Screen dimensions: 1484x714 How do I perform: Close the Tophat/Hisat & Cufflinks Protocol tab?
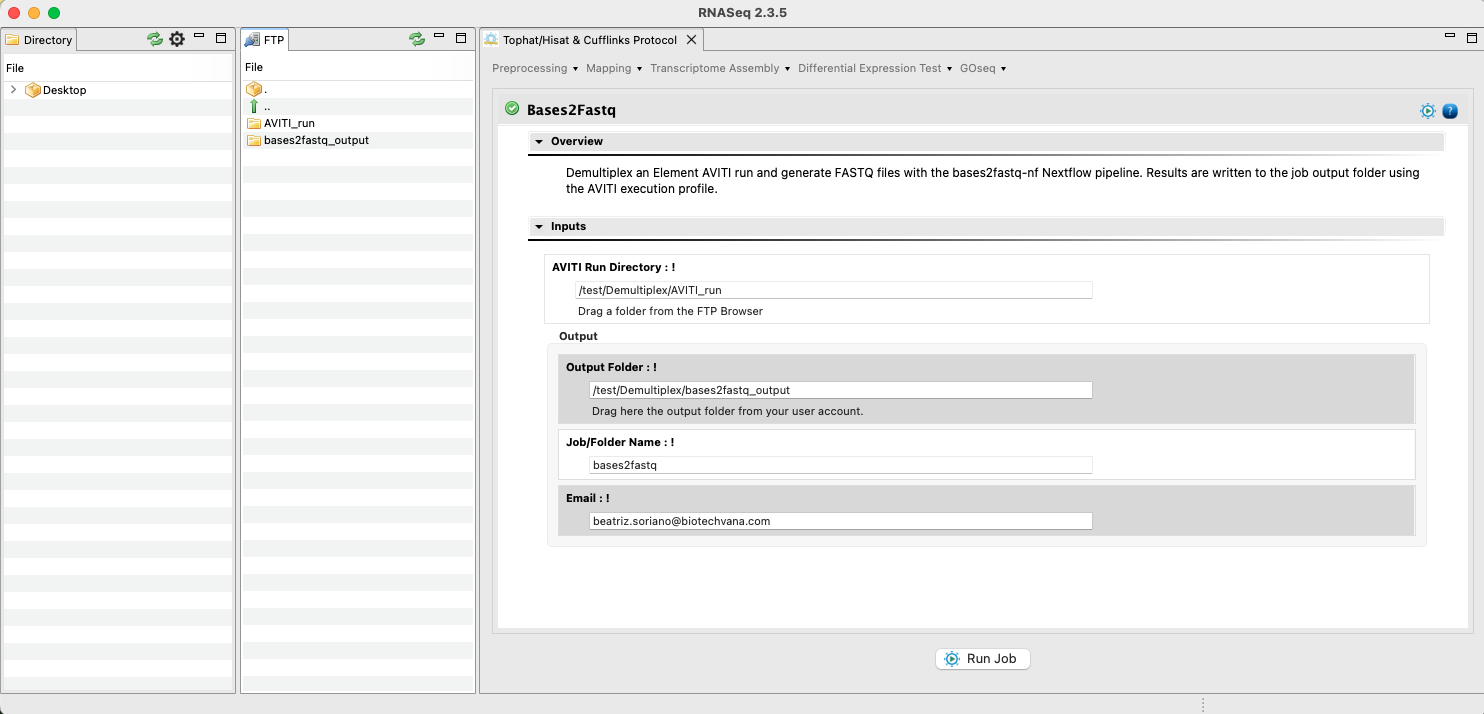pyautogui.click(x=691, y=40)
